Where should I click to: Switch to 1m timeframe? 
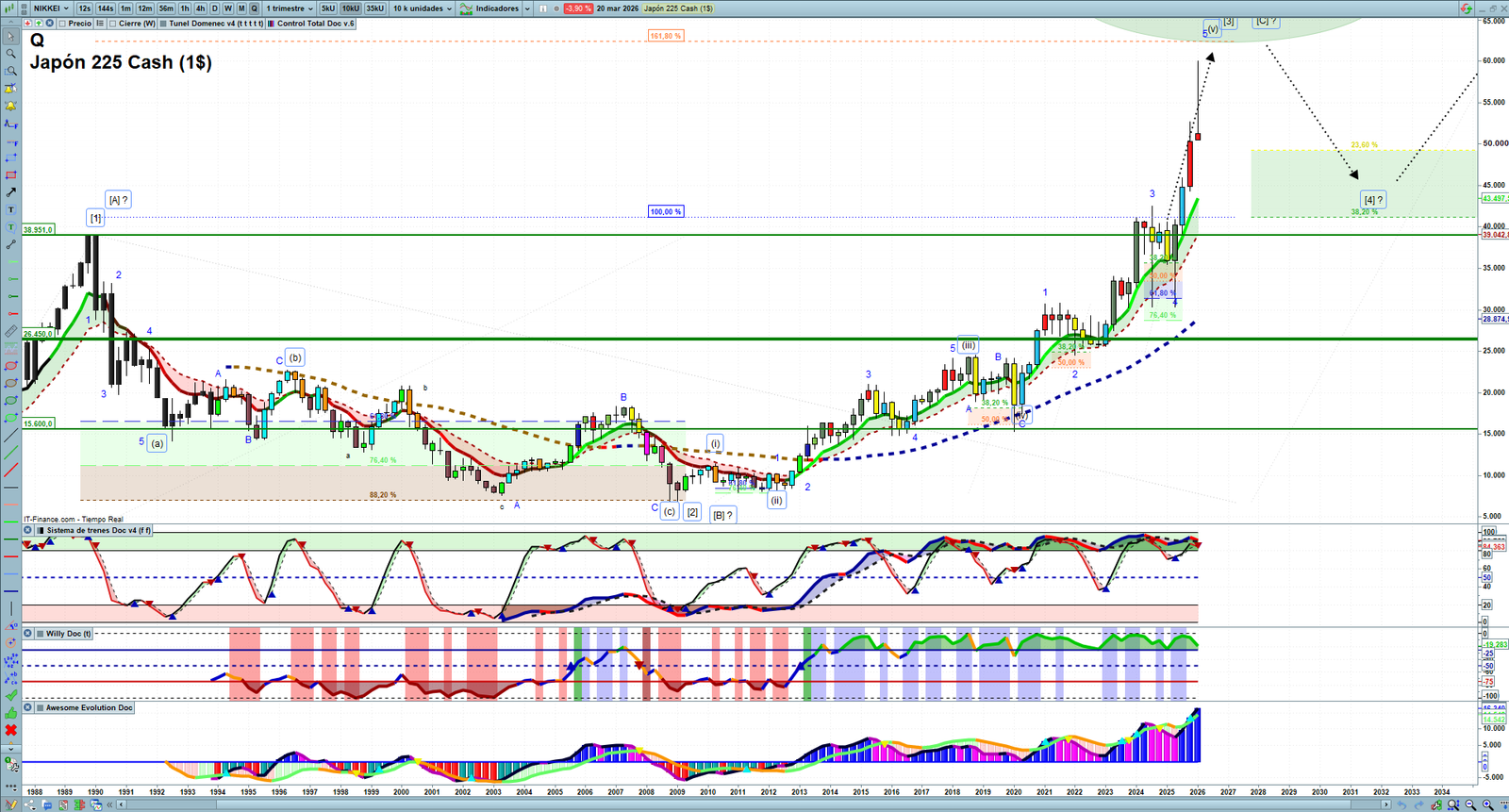[125, 8]
